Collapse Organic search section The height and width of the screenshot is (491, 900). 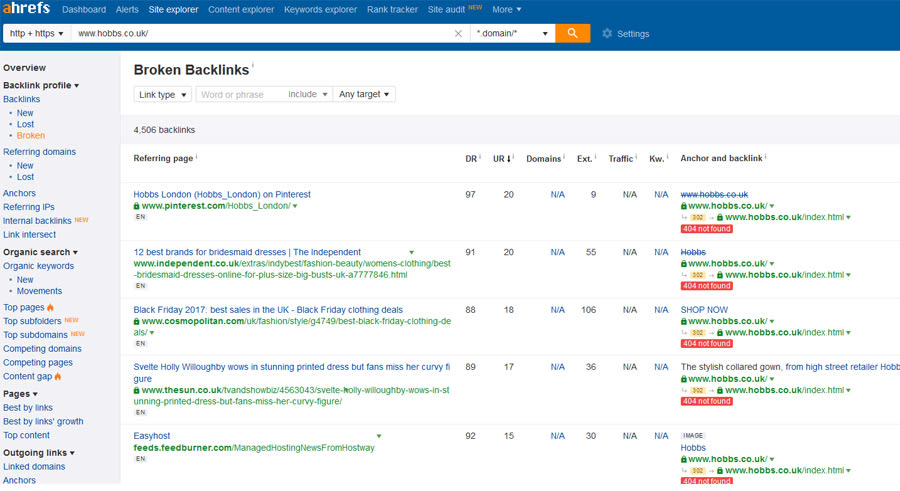40,252
